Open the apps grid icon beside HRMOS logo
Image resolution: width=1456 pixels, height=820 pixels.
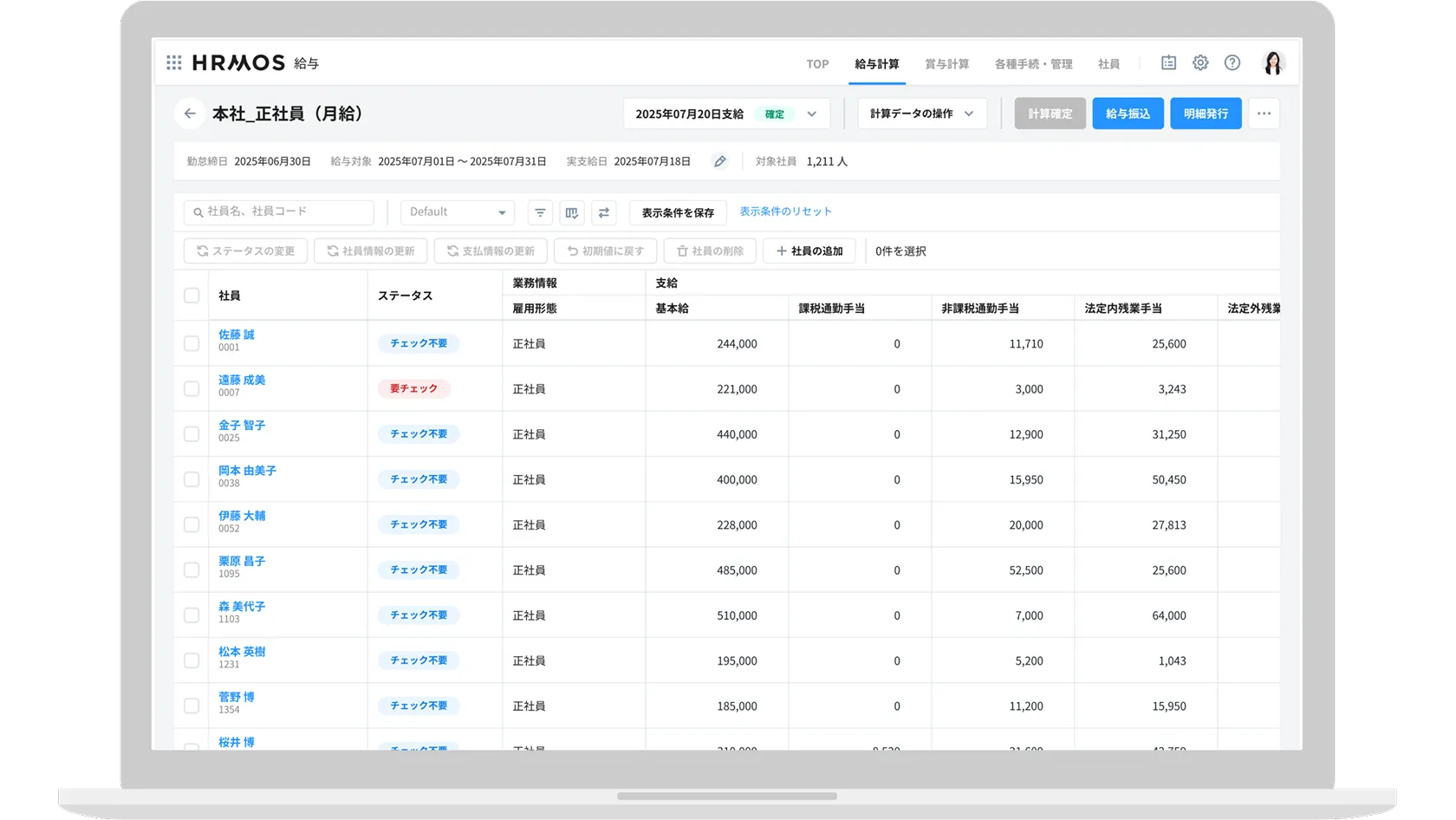[173, 62]
